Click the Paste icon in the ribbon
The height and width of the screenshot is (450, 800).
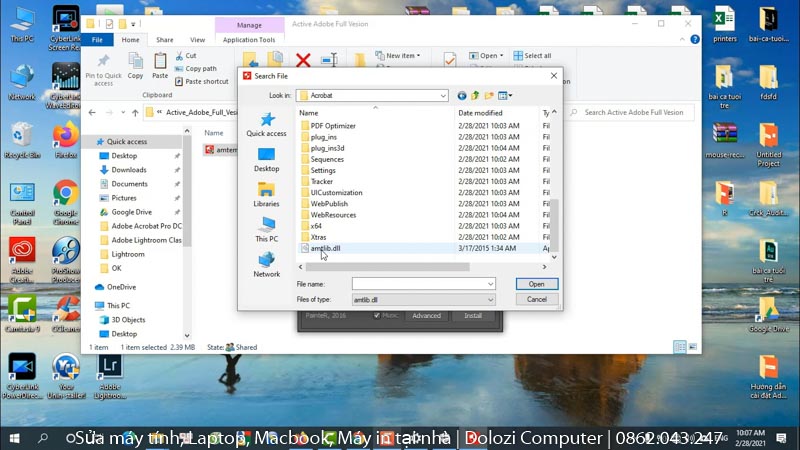pyautogui.click(x=159, y=64)
